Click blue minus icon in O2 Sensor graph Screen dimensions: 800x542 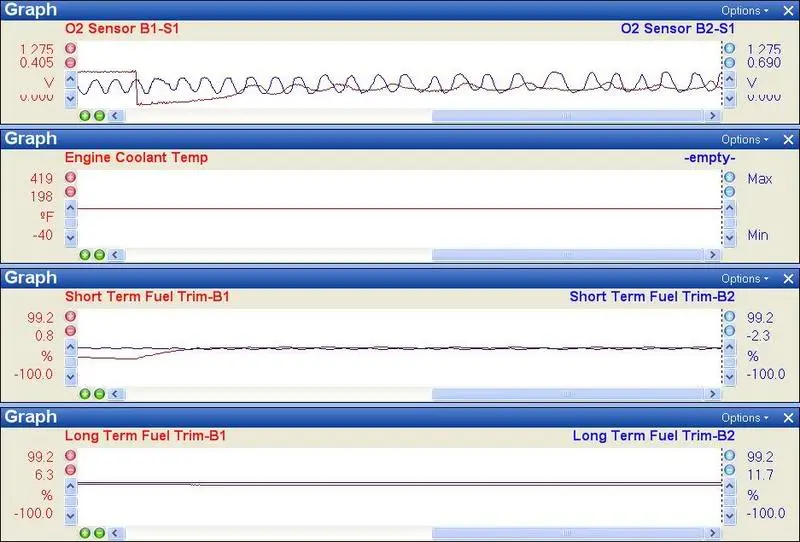pyautogui.click(x=730, y=62)
